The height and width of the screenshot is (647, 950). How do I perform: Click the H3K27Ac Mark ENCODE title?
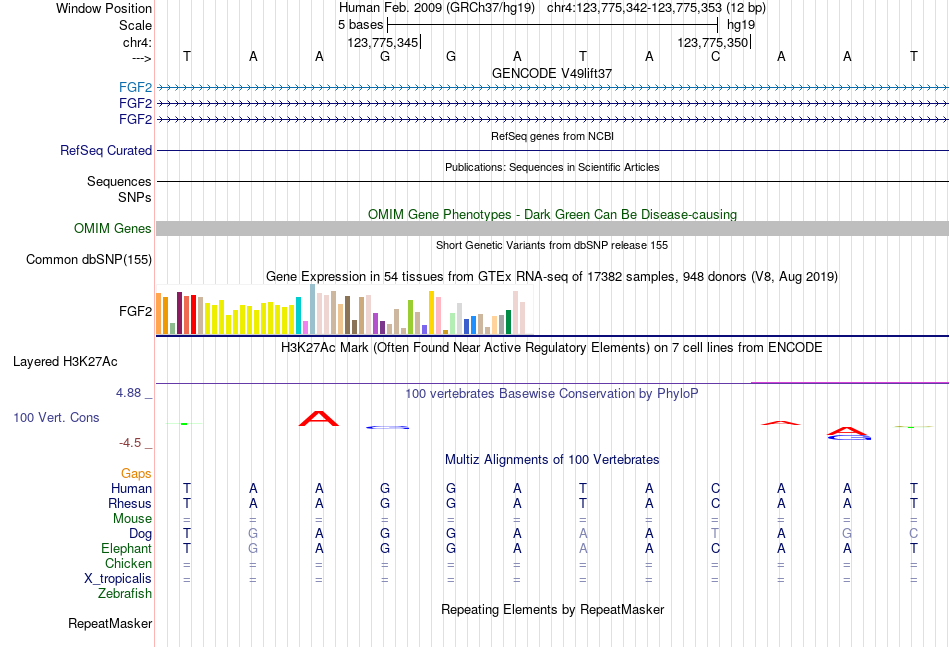tap(552, 348)
